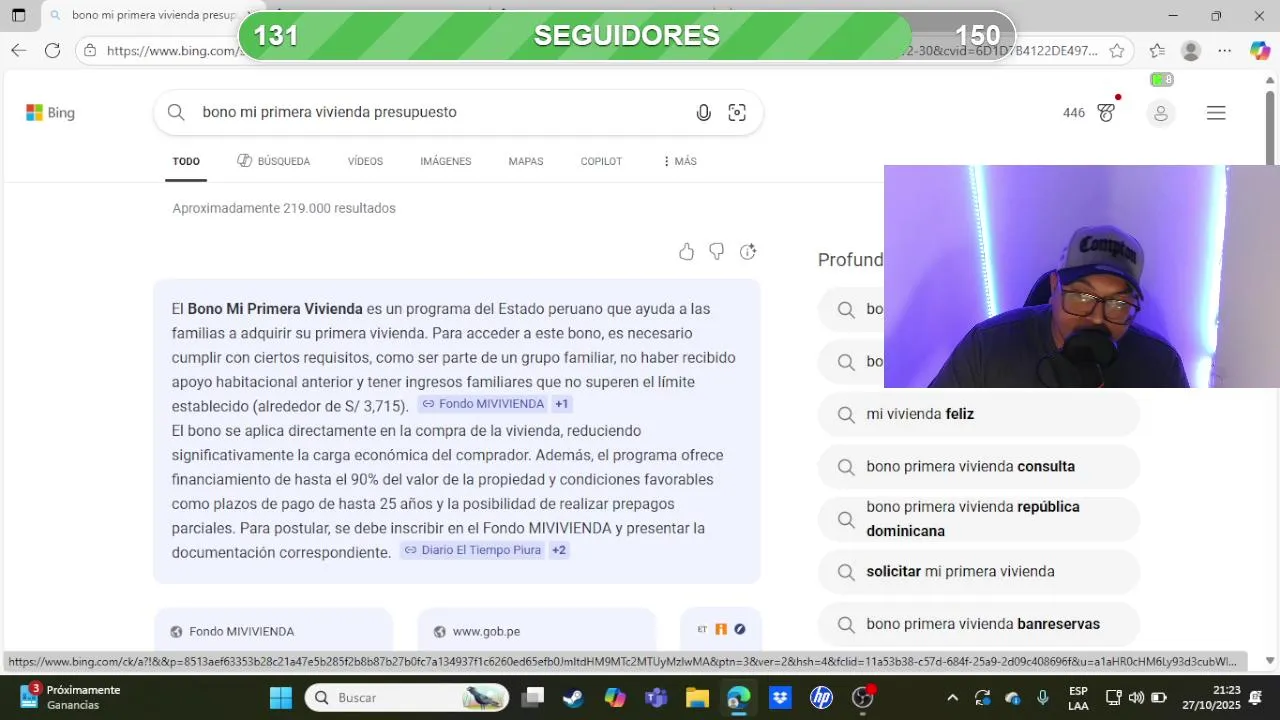This screenshot has width=1280, height=720.
Task: Search suggestion solicitar mi primera vivienda
Action: (979, 572)
